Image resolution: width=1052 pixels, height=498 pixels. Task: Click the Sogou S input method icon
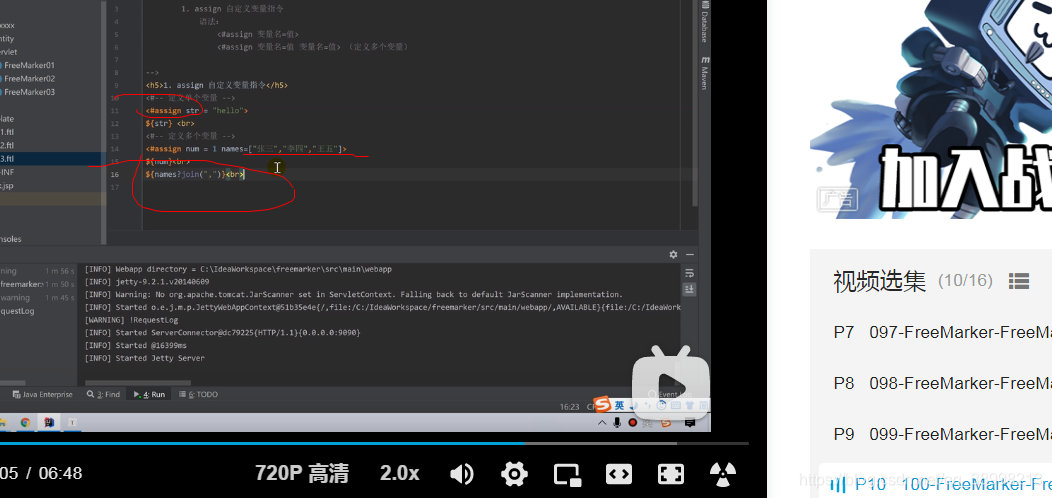(602, 405)
